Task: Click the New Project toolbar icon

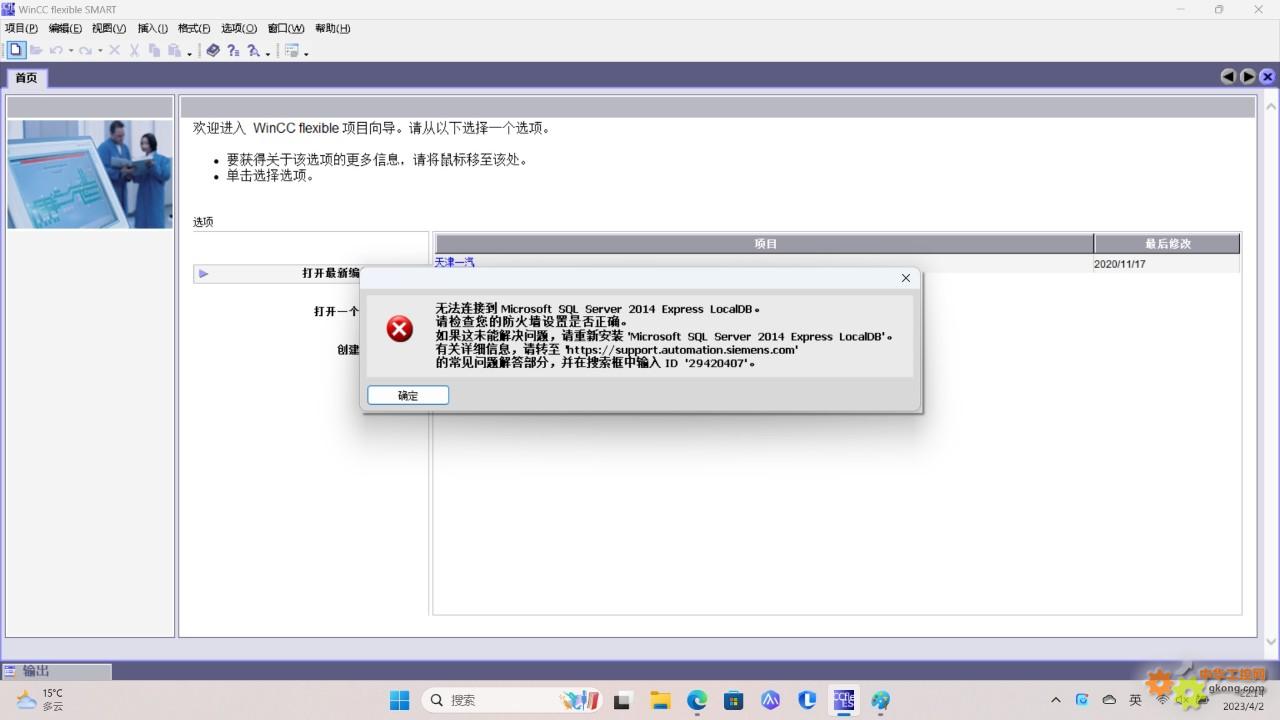Action: coord(16,50)
